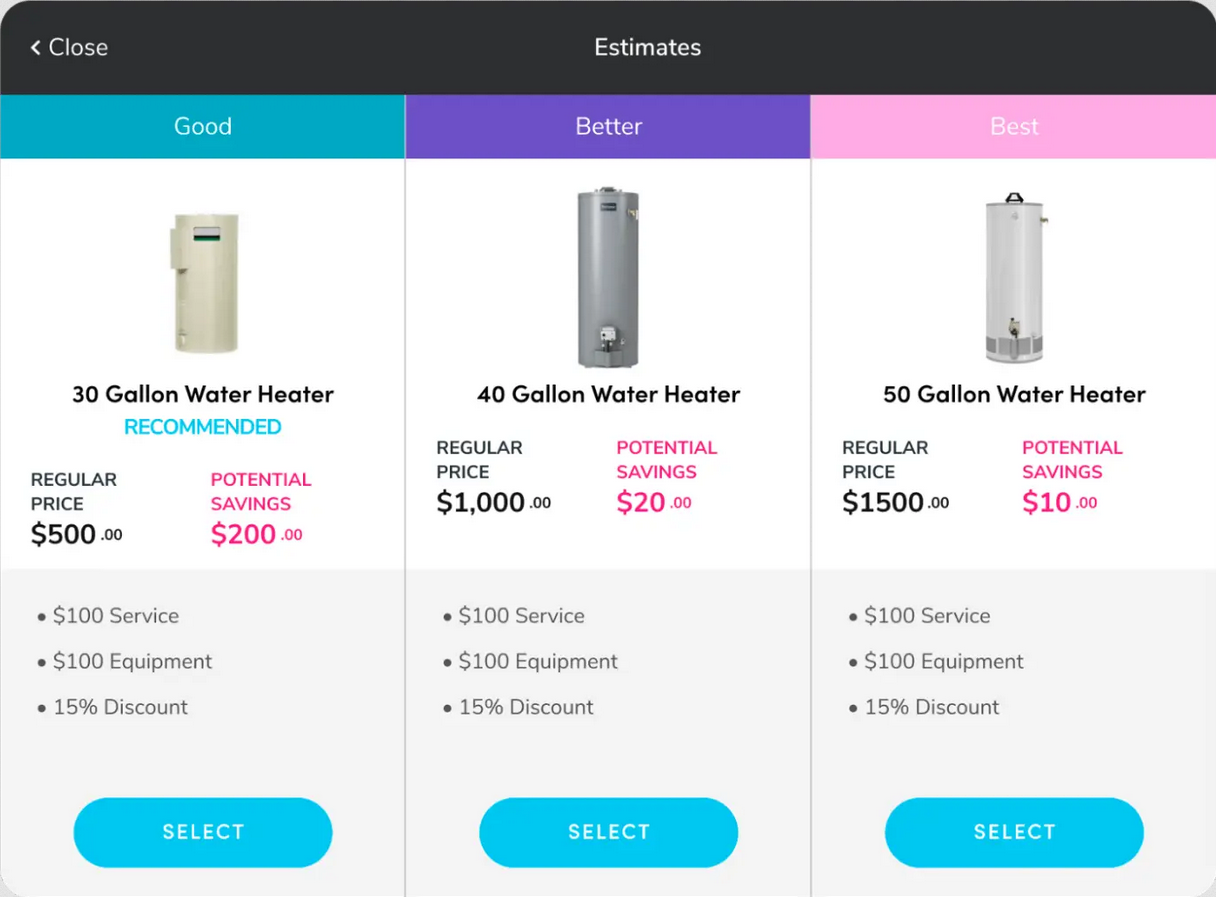Click the RECOMMENDED label under the Good option
The image size is (1216, 897).
(x=203, y=427)
